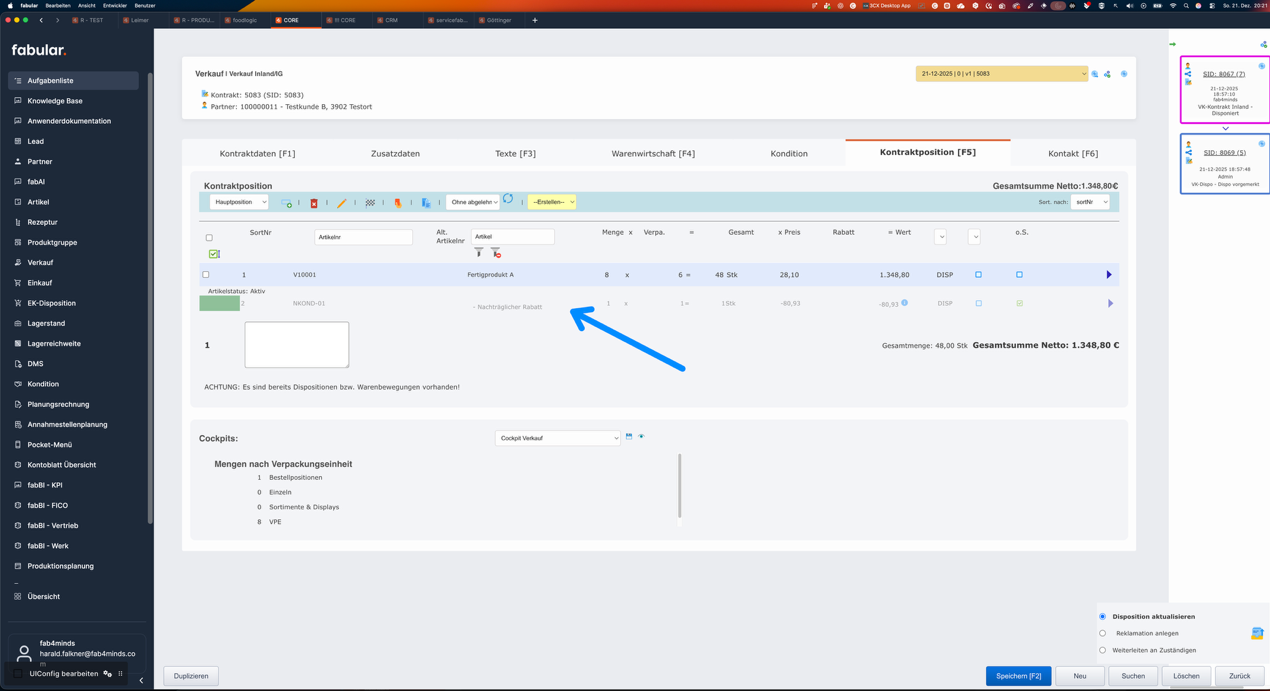Screen dimensions: 1270x691
Task: Click the checkered flag toolbar icon
Action: click(370, 203)
